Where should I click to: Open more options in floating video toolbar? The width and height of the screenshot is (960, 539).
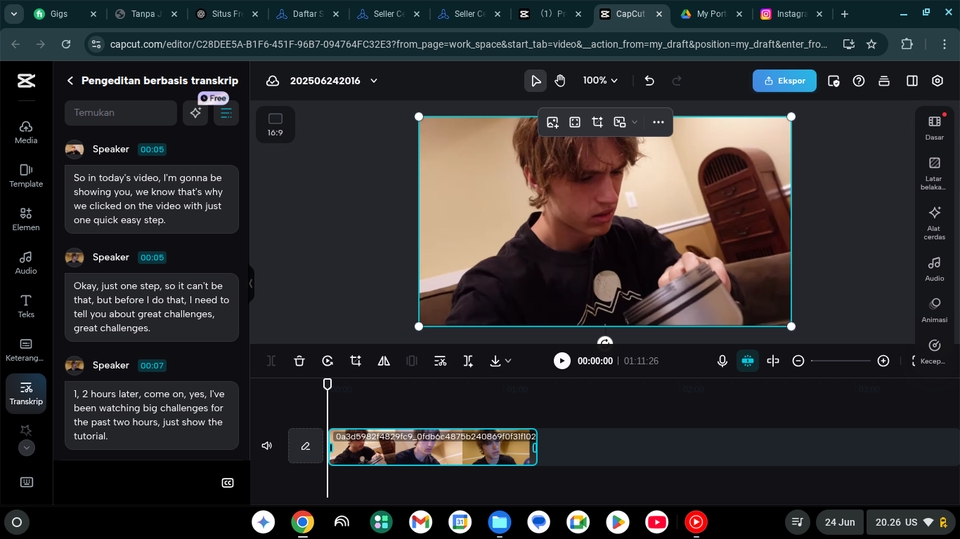click(658, 122)
